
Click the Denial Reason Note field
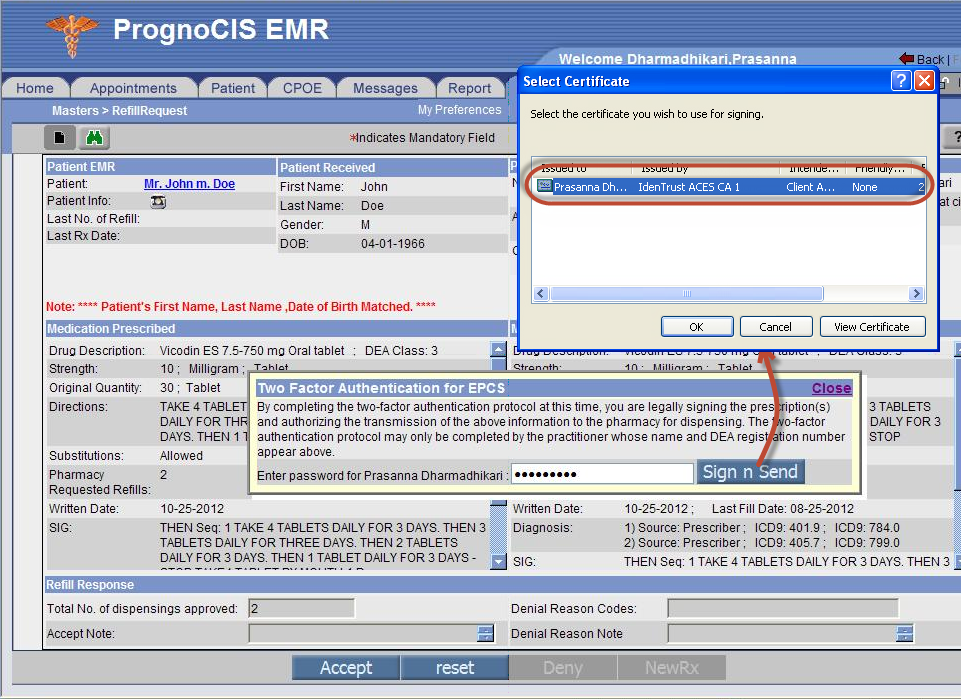coord(781,633)
